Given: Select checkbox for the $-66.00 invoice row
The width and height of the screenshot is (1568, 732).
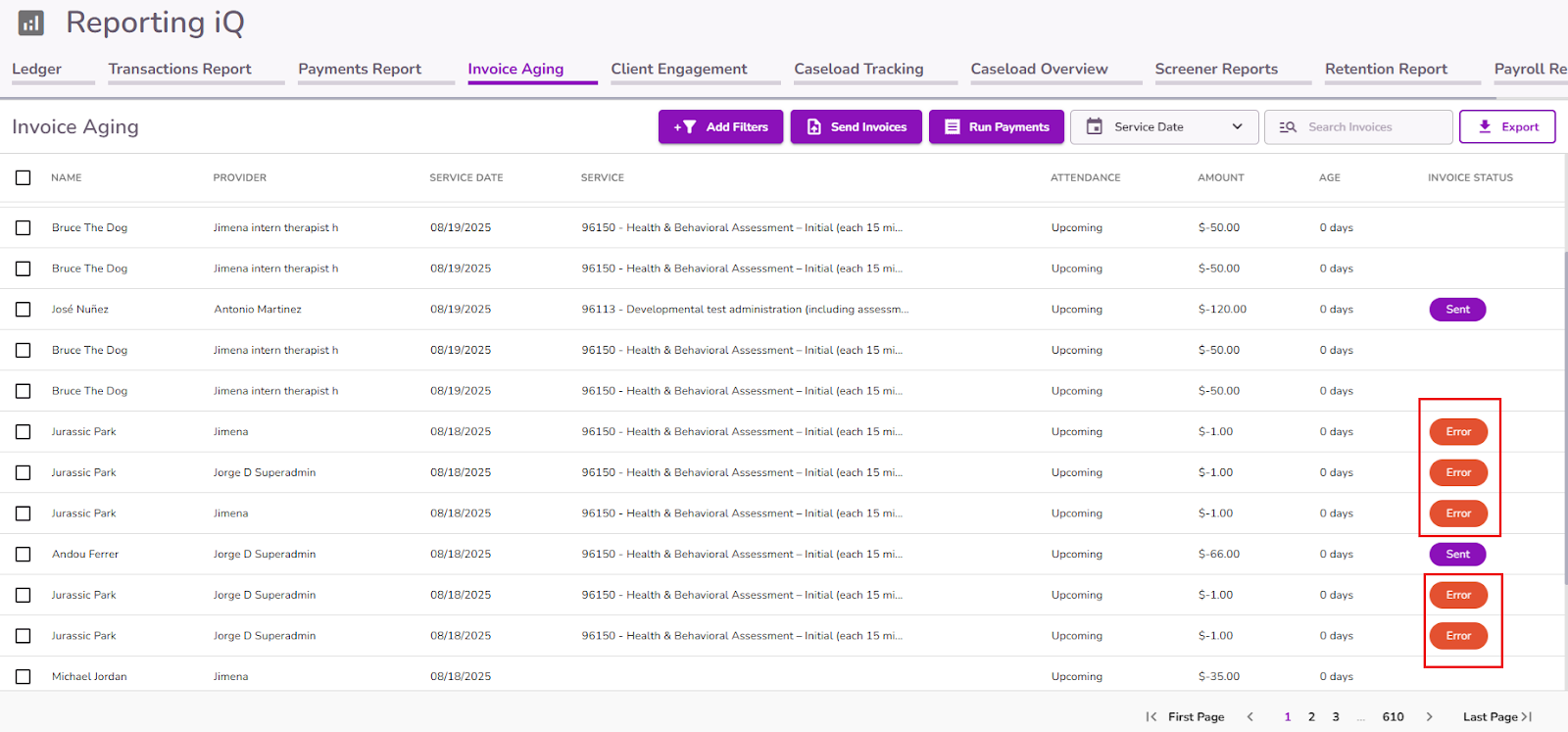Looking at the screenshot, I should pyautogui.click(x=24, y=555).
